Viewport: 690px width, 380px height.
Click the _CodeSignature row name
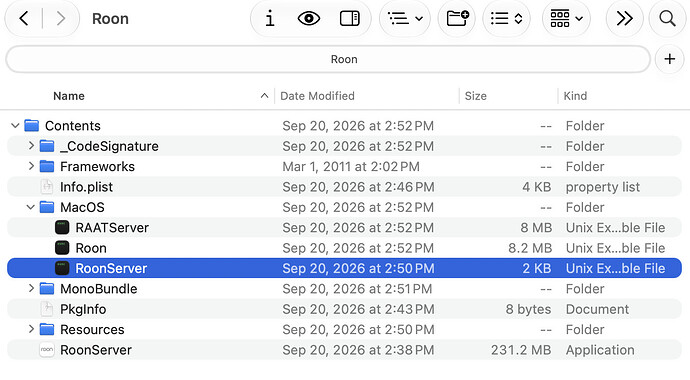[109, 146]
